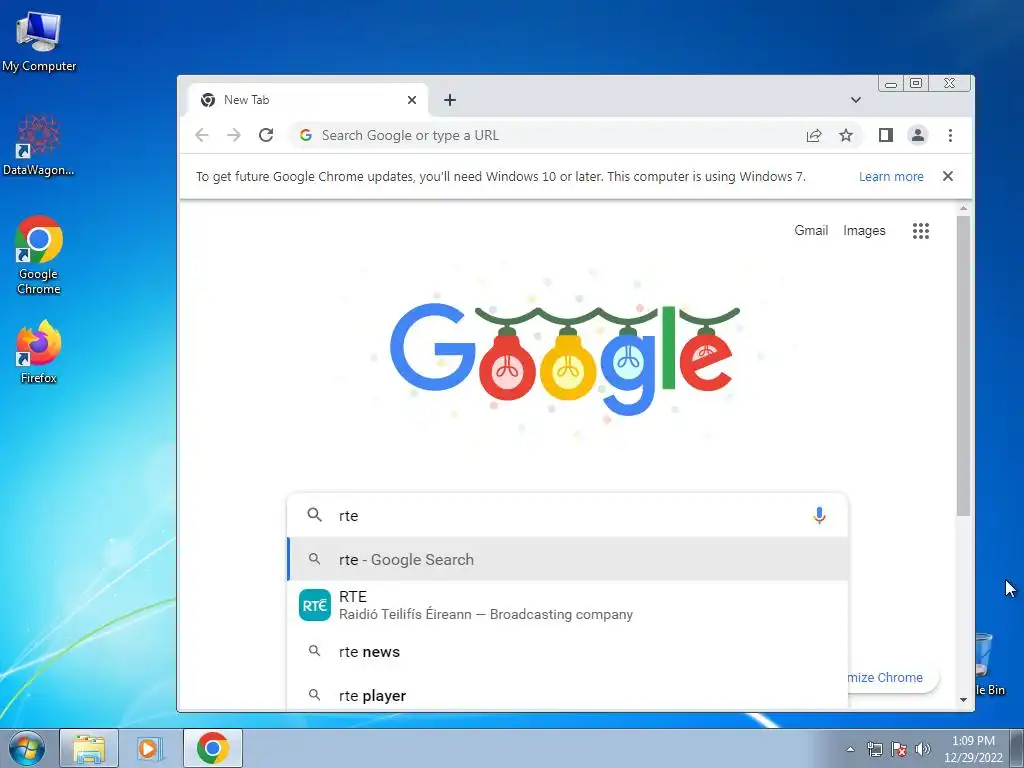Pick the 'rte news' suggestion
The height and width of the screenshot is (768, 1024).
click(x=568, y=651)
